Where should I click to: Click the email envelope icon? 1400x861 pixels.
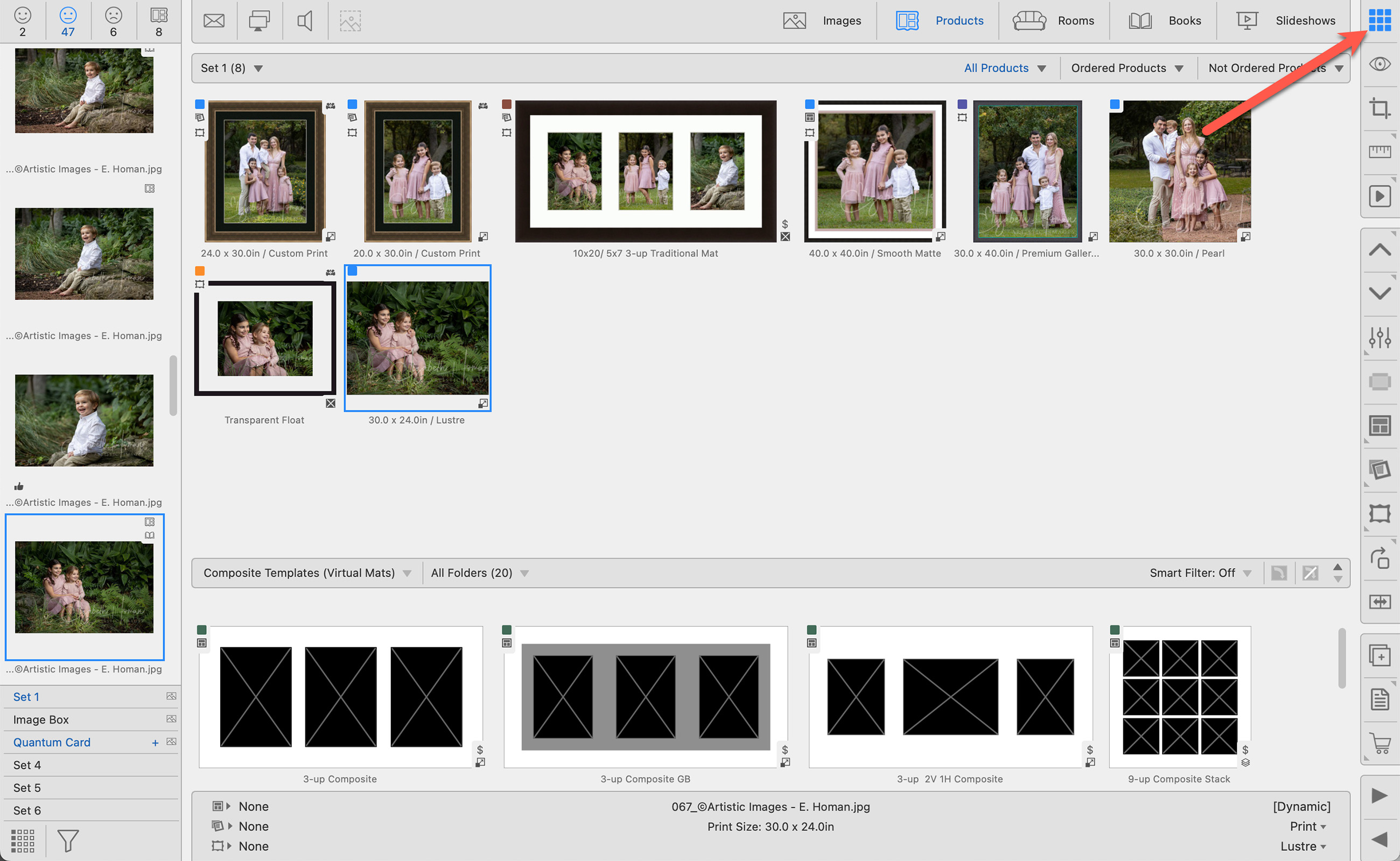[214, 21]
